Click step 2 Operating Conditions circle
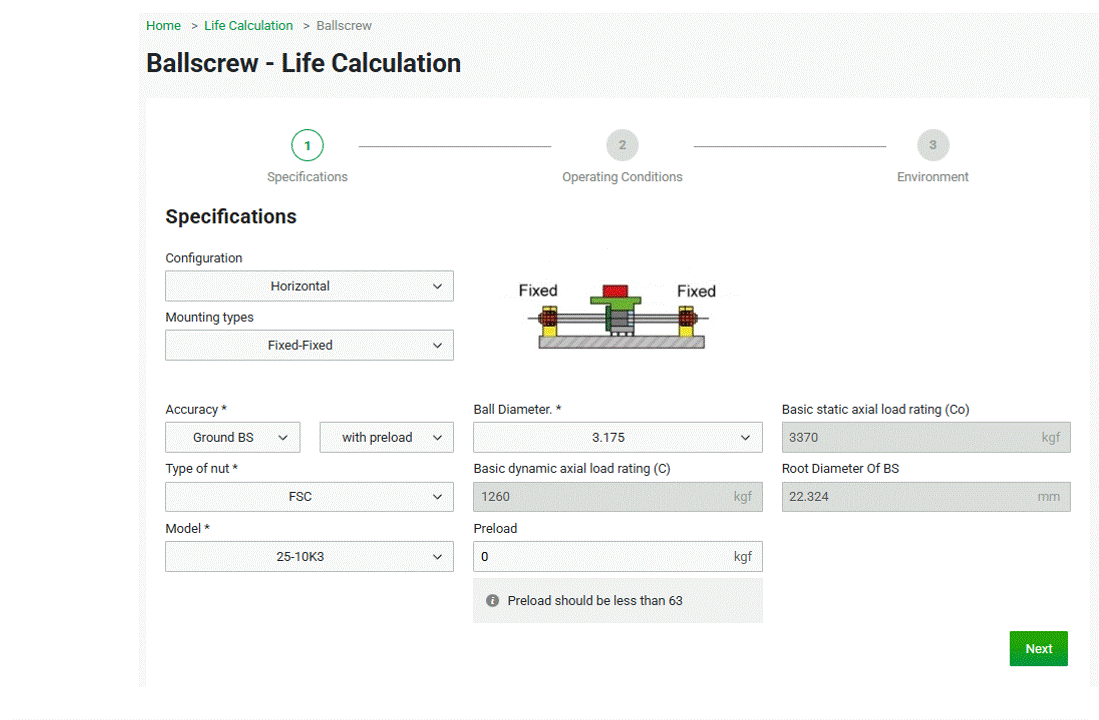Viewport: 1099px width, 720px height. [x=622, y=144]
